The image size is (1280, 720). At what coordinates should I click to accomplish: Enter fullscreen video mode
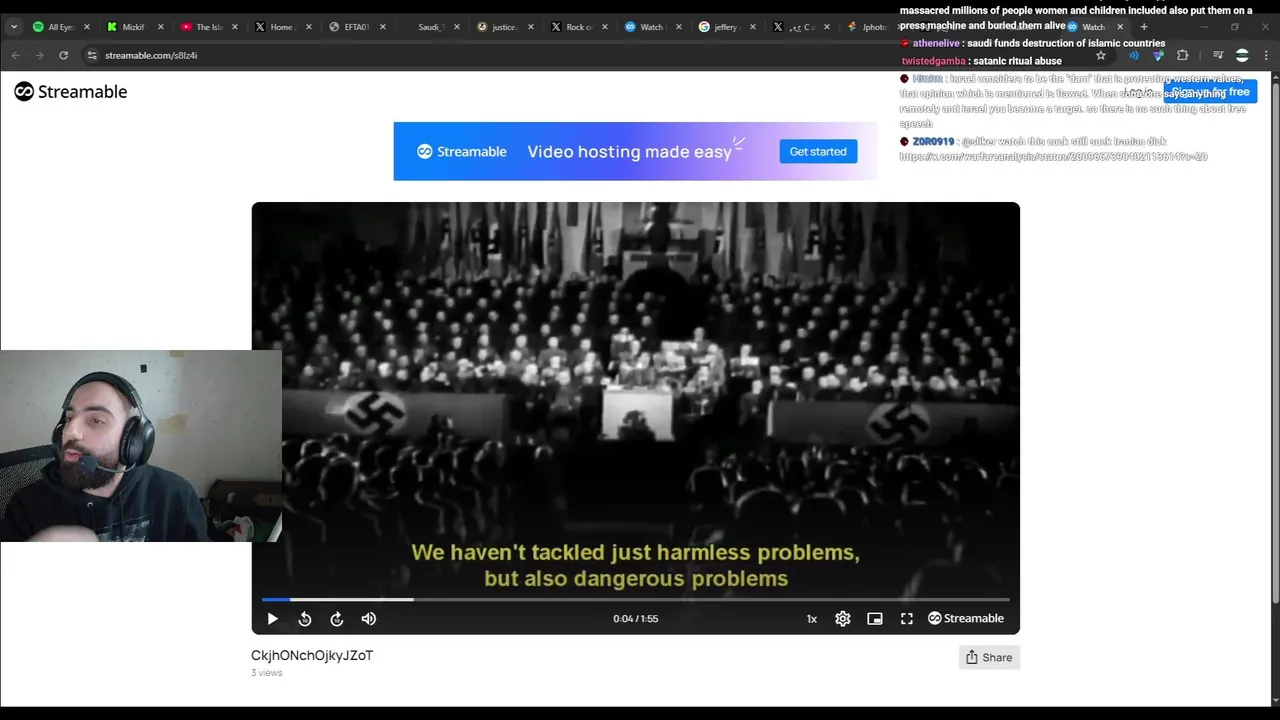[x=907, y=619]
